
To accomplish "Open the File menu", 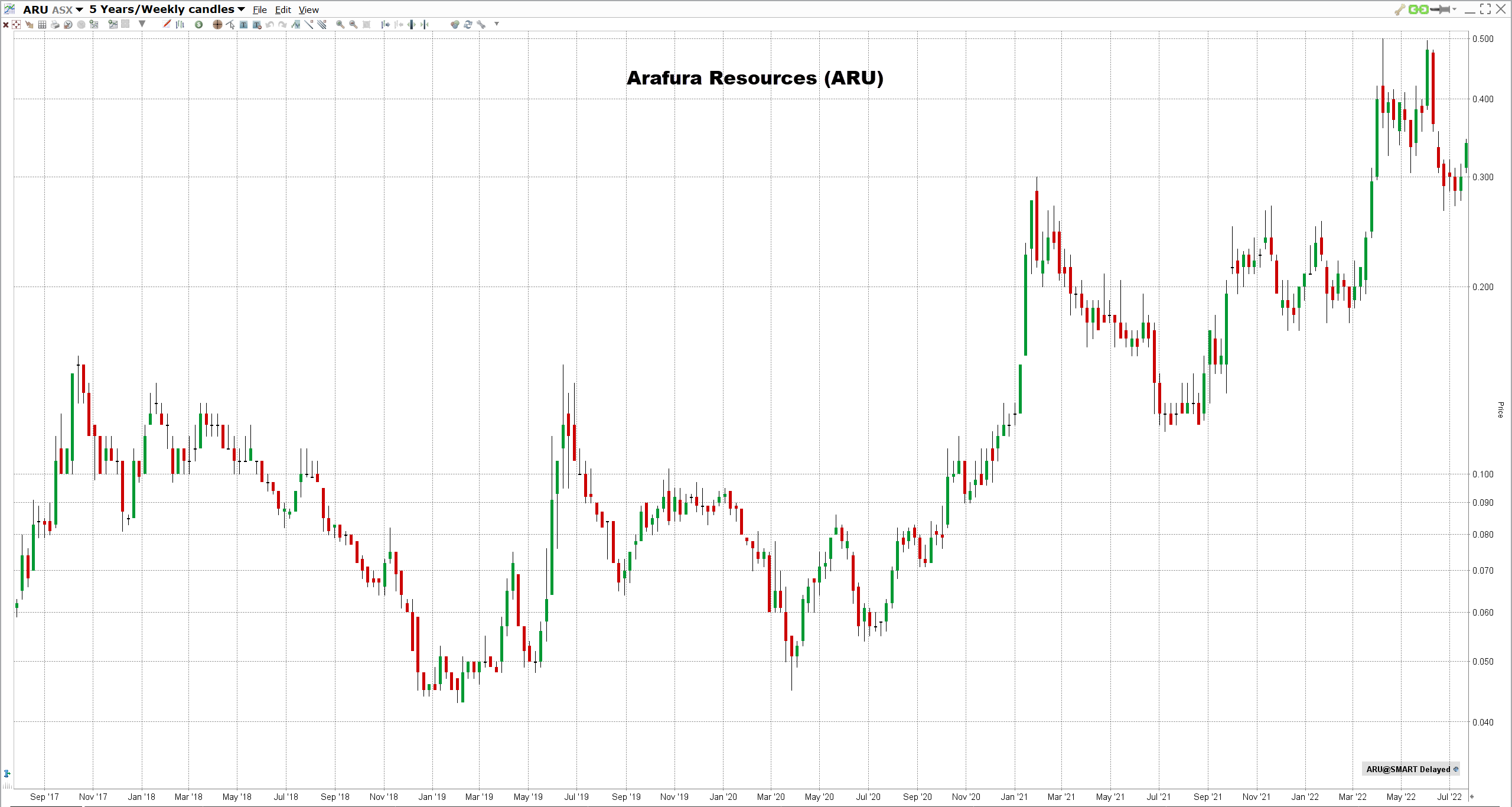I will (260, 10).
